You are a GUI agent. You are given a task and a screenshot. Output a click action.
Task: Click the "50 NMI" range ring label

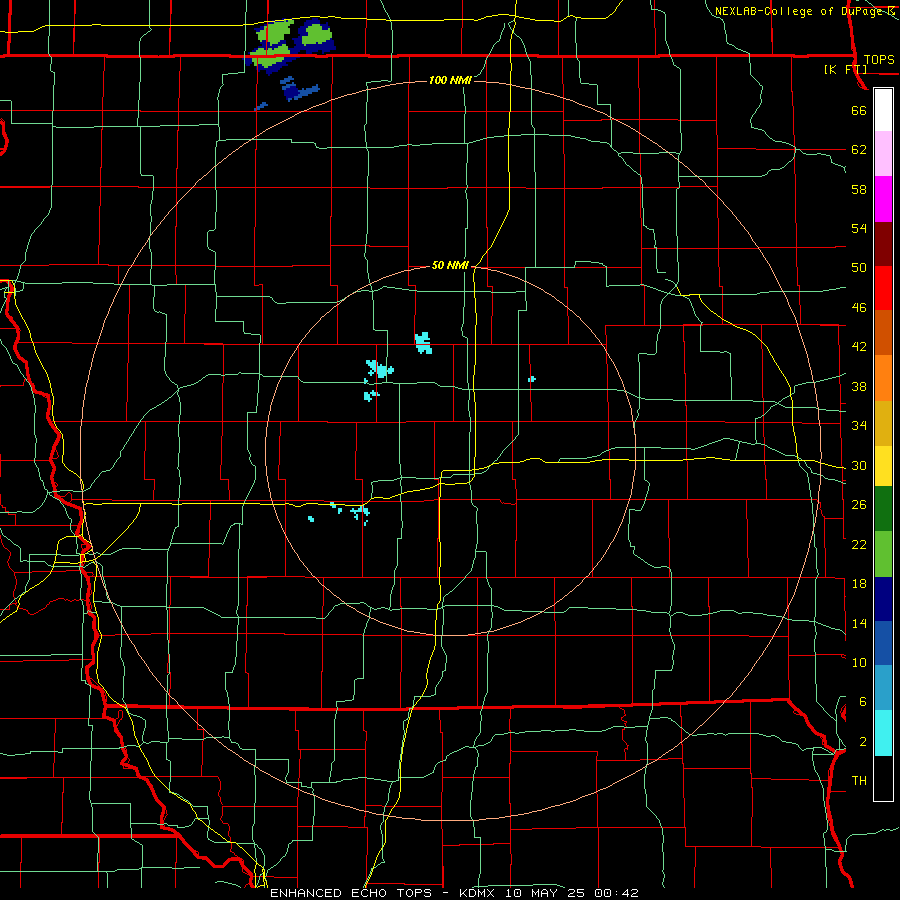pyautogui.click(x=451, y=265)
